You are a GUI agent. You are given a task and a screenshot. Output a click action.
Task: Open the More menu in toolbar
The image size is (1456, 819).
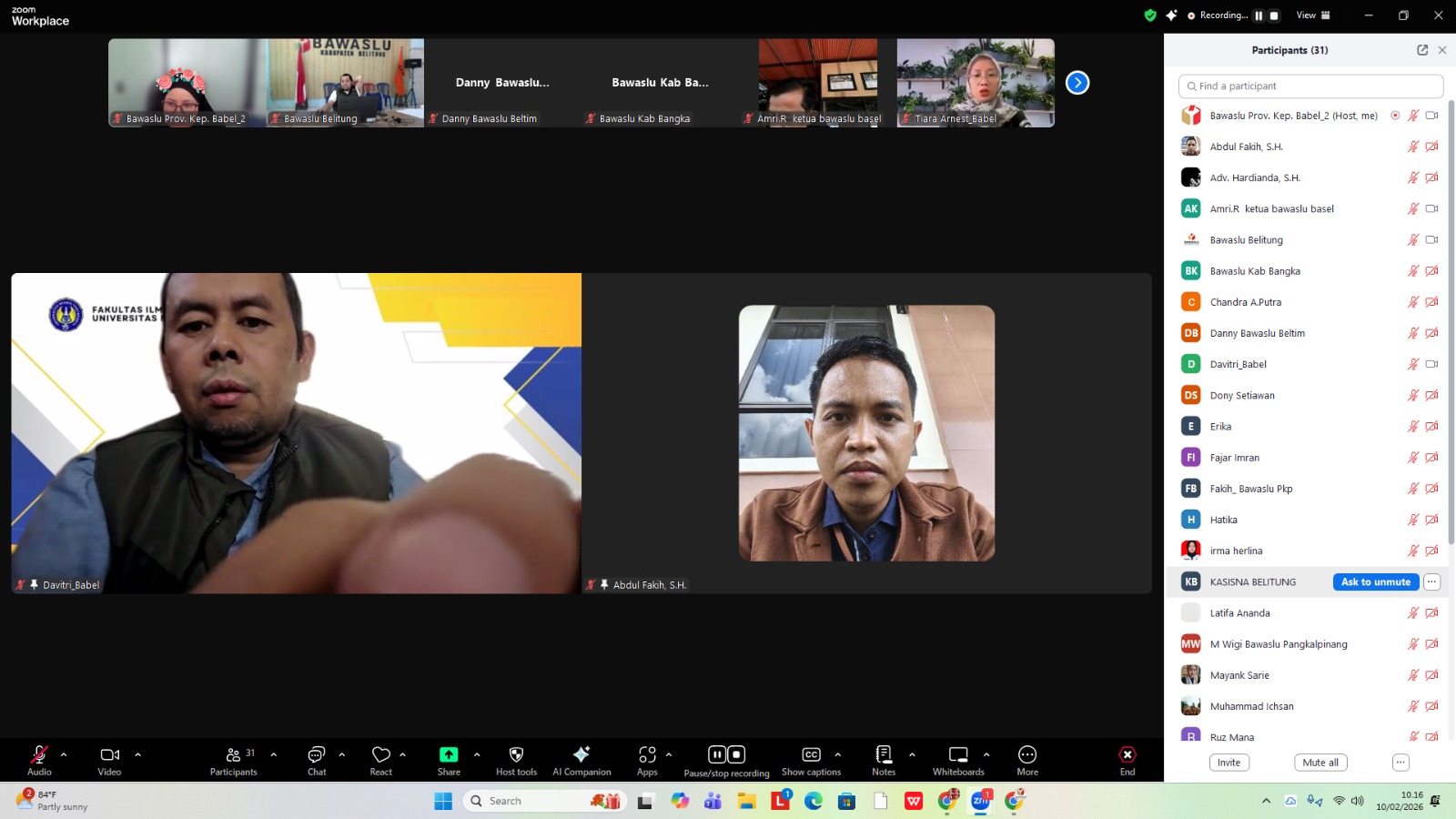tap(1027, 755)
